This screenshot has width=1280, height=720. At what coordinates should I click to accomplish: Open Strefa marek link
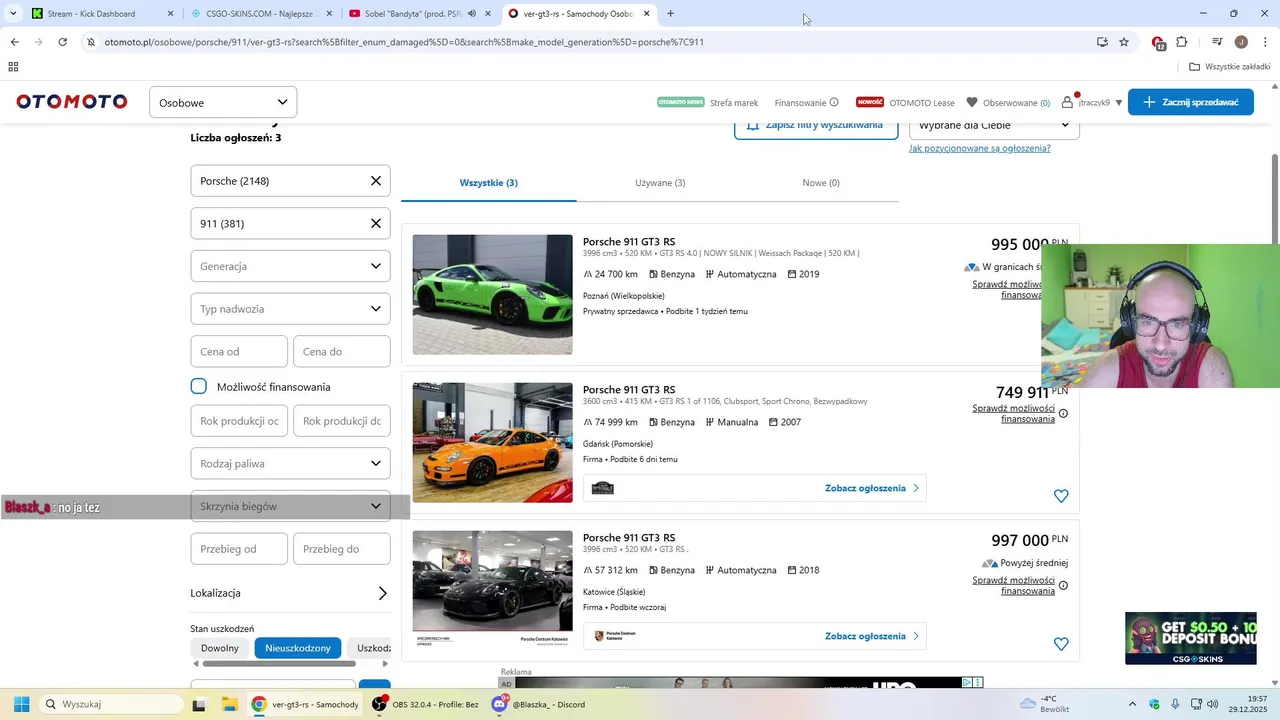pyautogui.click(x=734, y=103)
